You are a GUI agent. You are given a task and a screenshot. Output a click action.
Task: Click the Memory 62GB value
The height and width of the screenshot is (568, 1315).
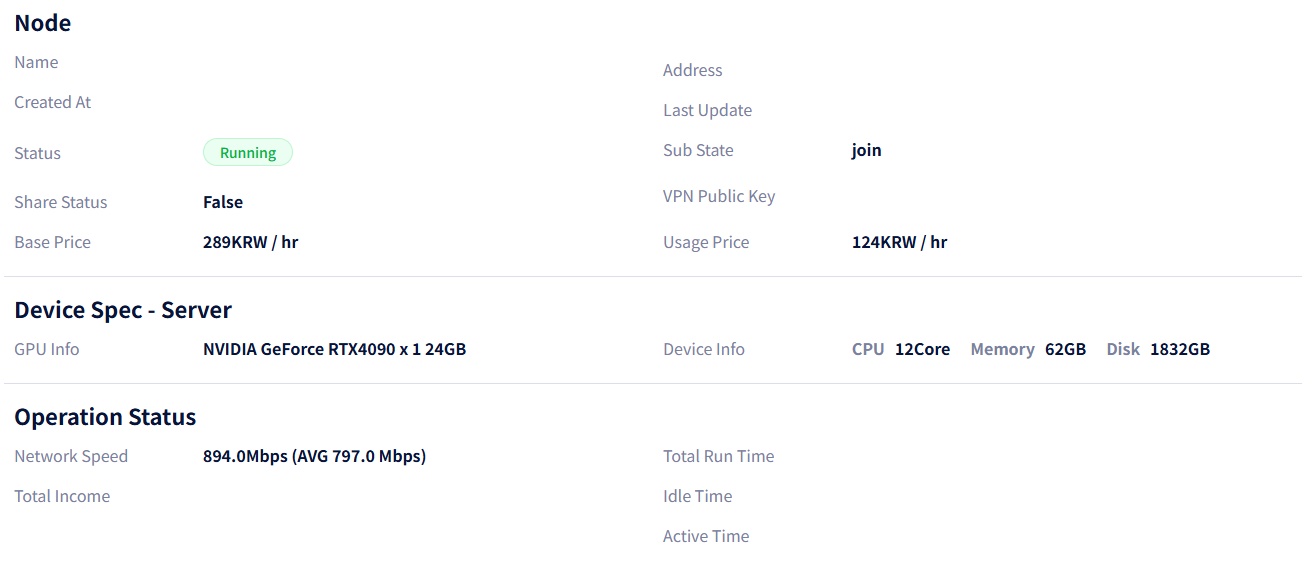pos(1065,349)
